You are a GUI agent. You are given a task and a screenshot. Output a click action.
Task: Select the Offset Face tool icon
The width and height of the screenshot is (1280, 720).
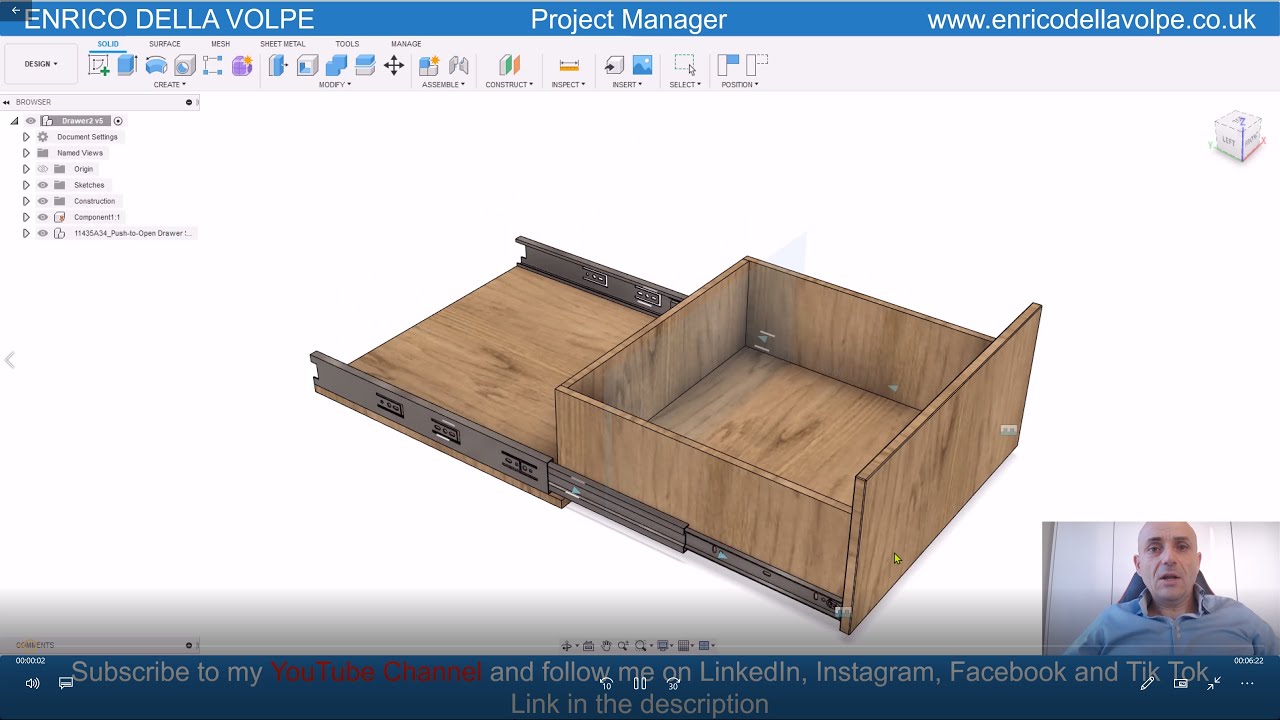[365, 66]
